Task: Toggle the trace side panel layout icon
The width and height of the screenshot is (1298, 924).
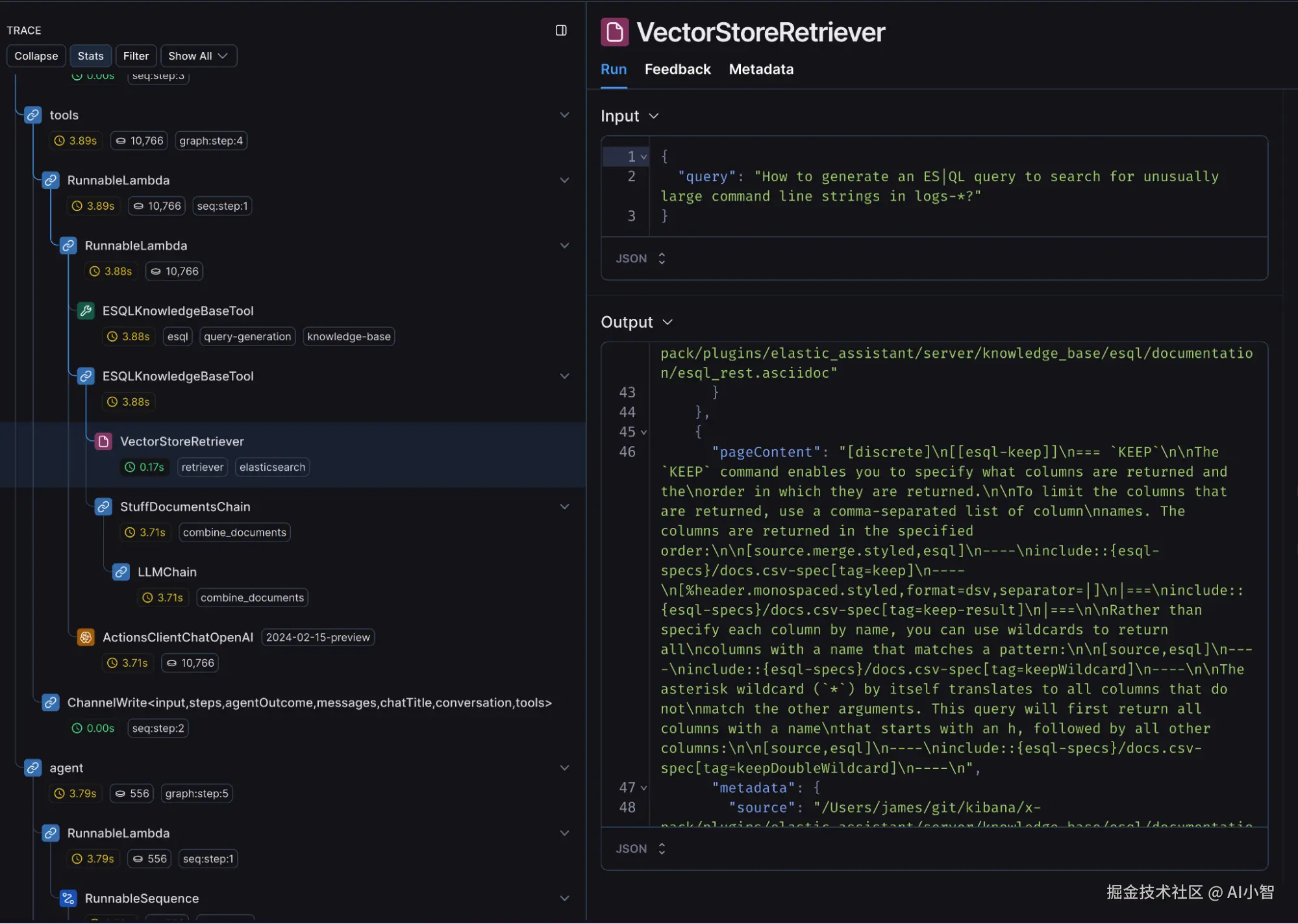Action: tap(561, 31)
